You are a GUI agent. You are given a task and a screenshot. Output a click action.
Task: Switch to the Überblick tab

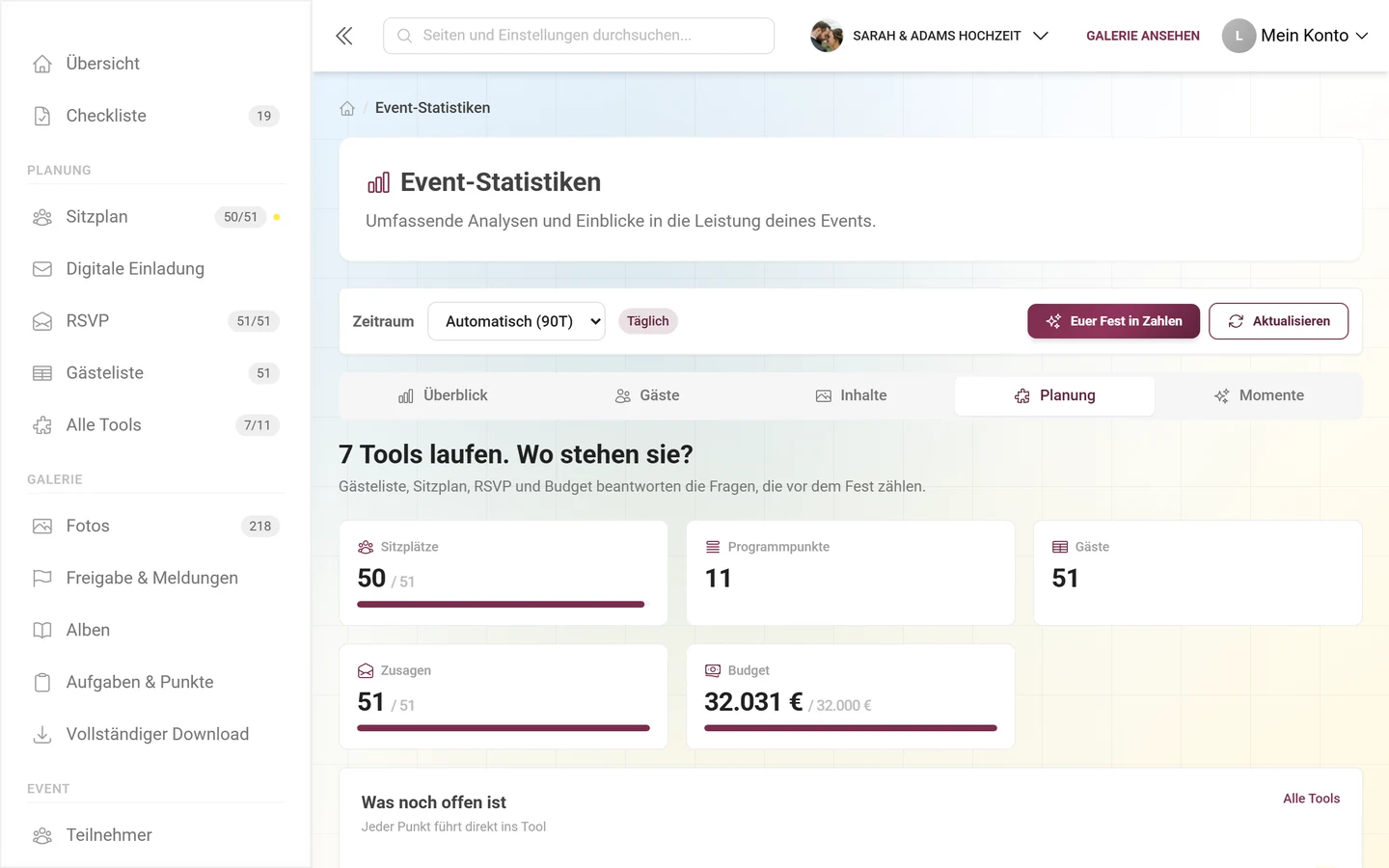[x=443, y=395]
